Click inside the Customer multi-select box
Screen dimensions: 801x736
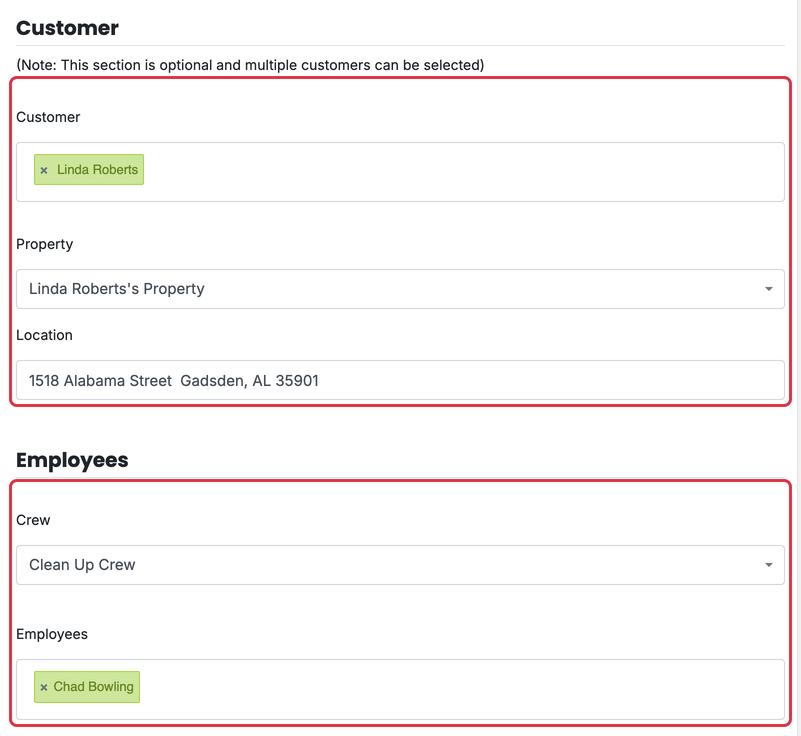[400, 172]
